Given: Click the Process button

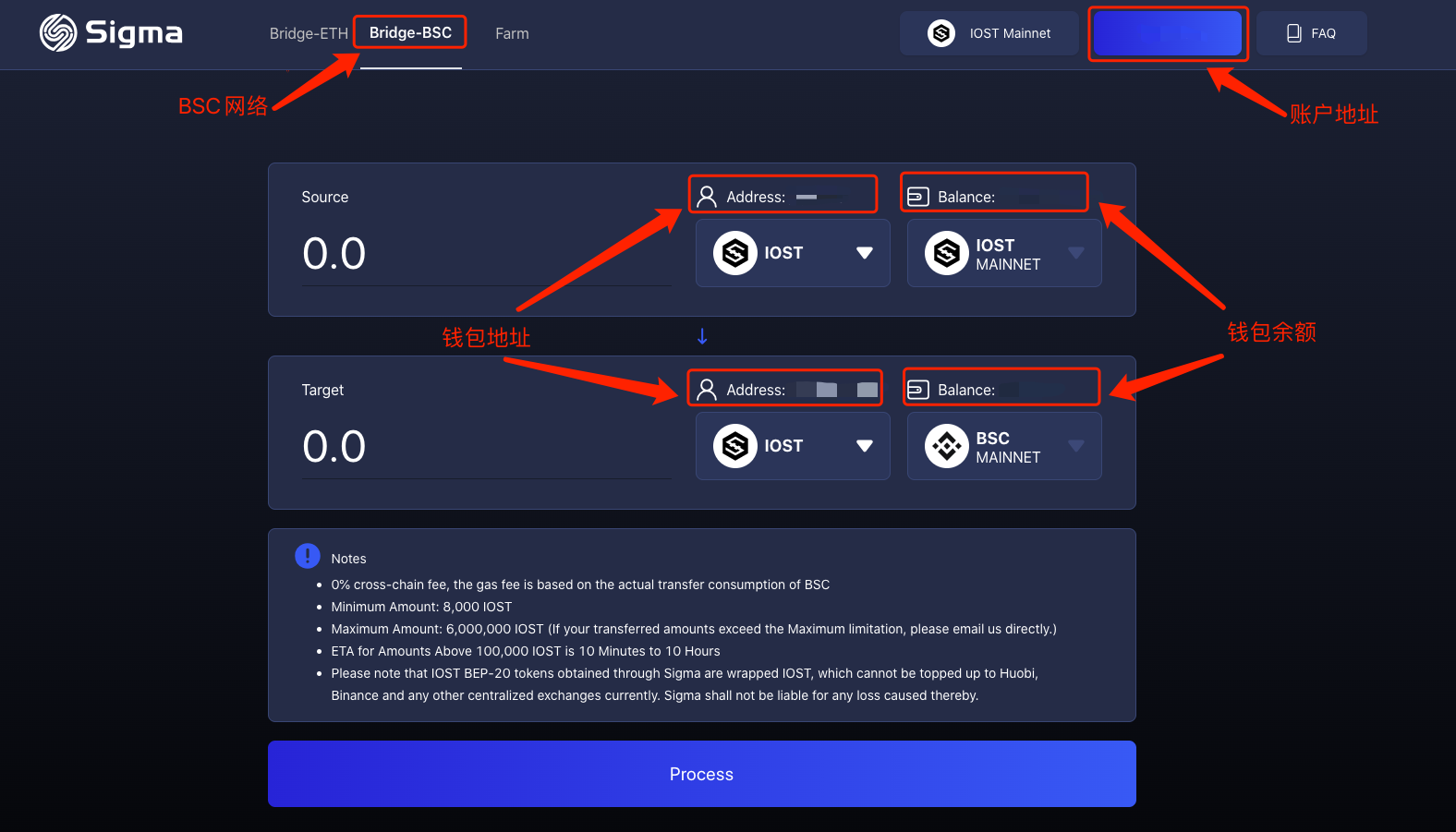Looking at the screenshot, I should point(702,774).
